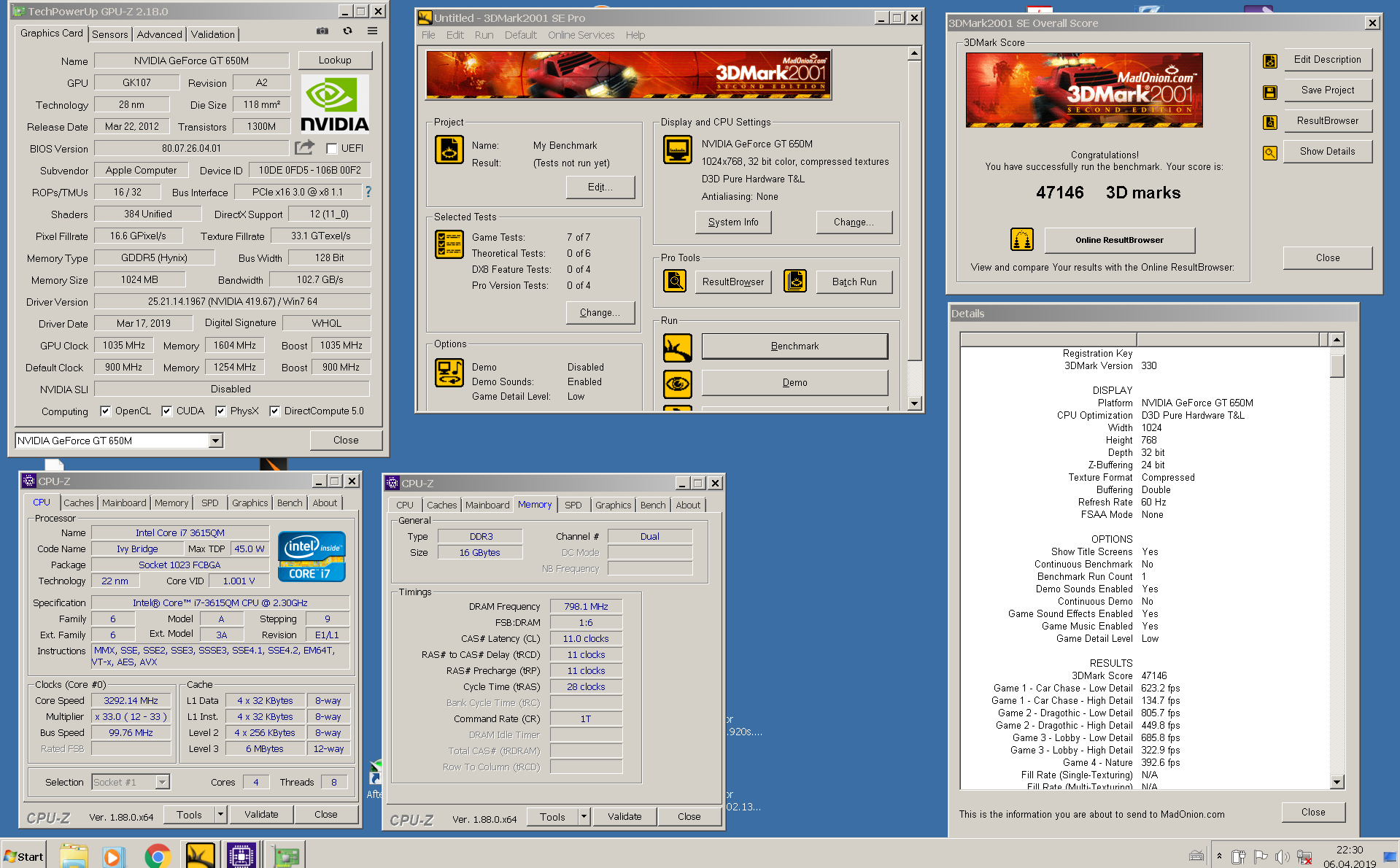Click the Online ResultBrowser button

click(x=1119, y=240)
